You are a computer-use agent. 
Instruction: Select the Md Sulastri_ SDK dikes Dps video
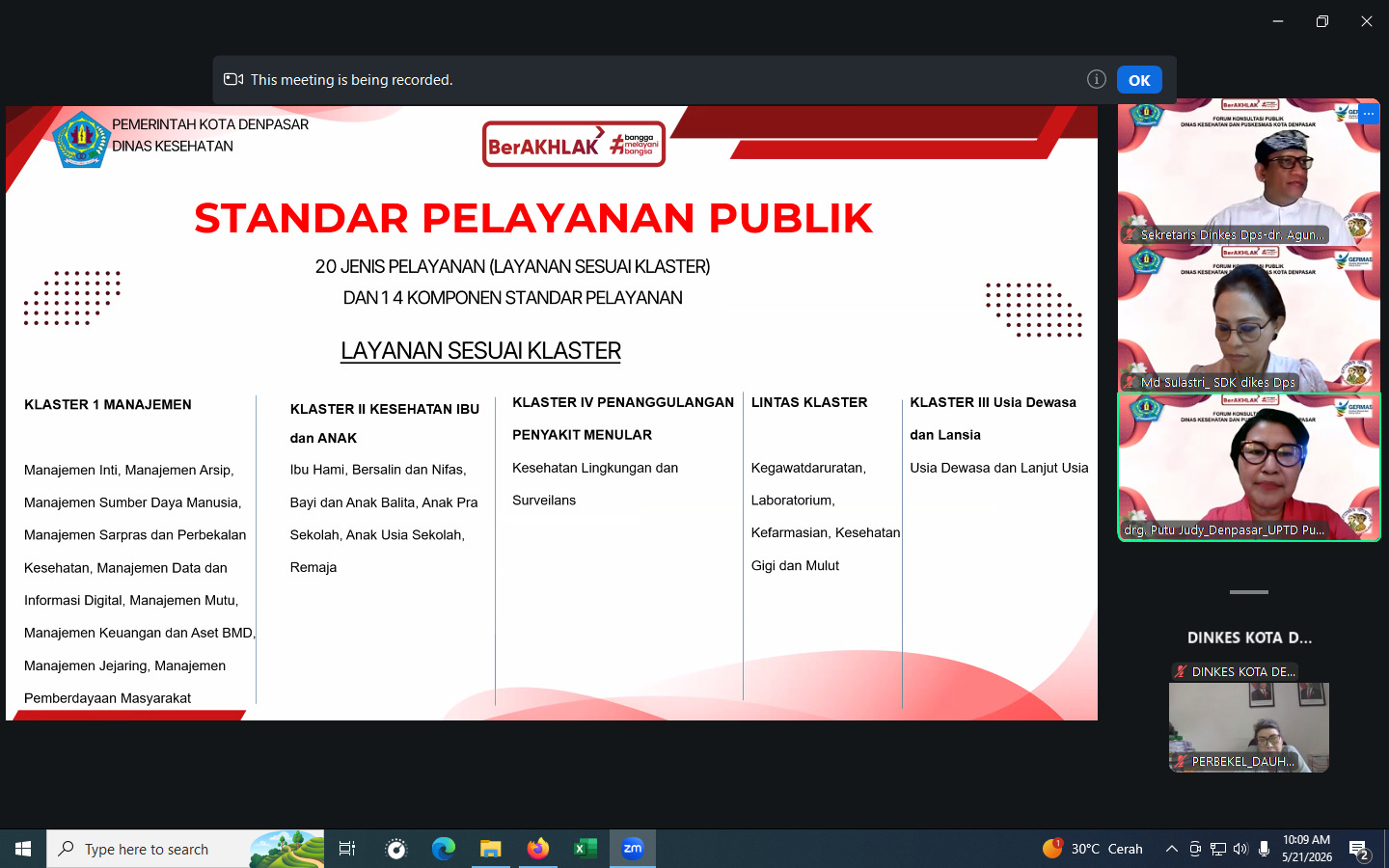tap(1249, 319)
